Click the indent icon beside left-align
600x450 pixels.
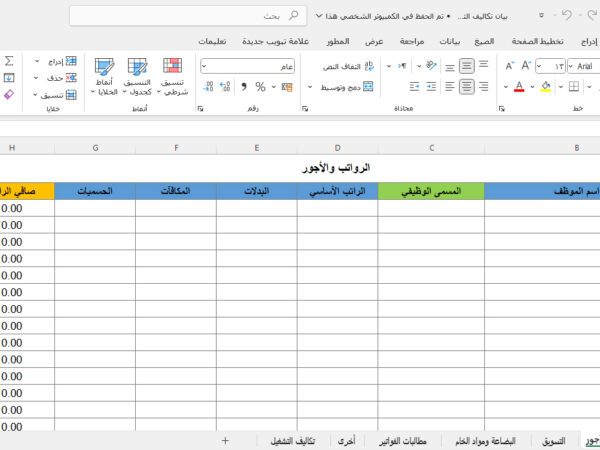pyautogui.click(x=431, y=87)
